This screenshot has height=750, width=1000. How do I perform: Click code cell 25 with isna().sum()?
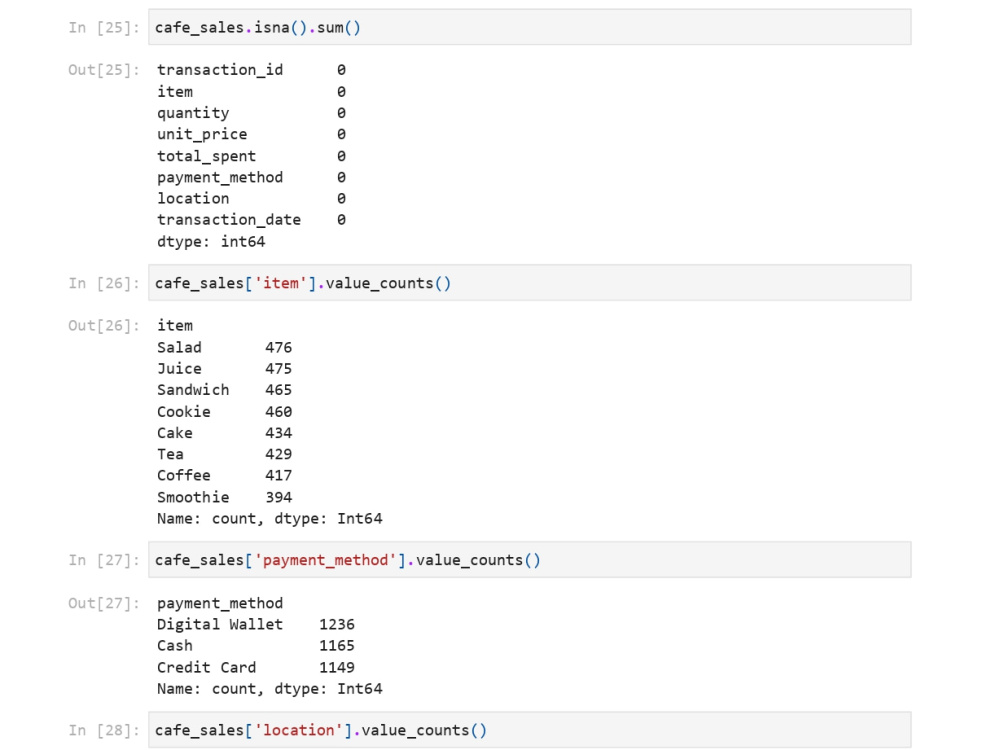tap(529, 27)
